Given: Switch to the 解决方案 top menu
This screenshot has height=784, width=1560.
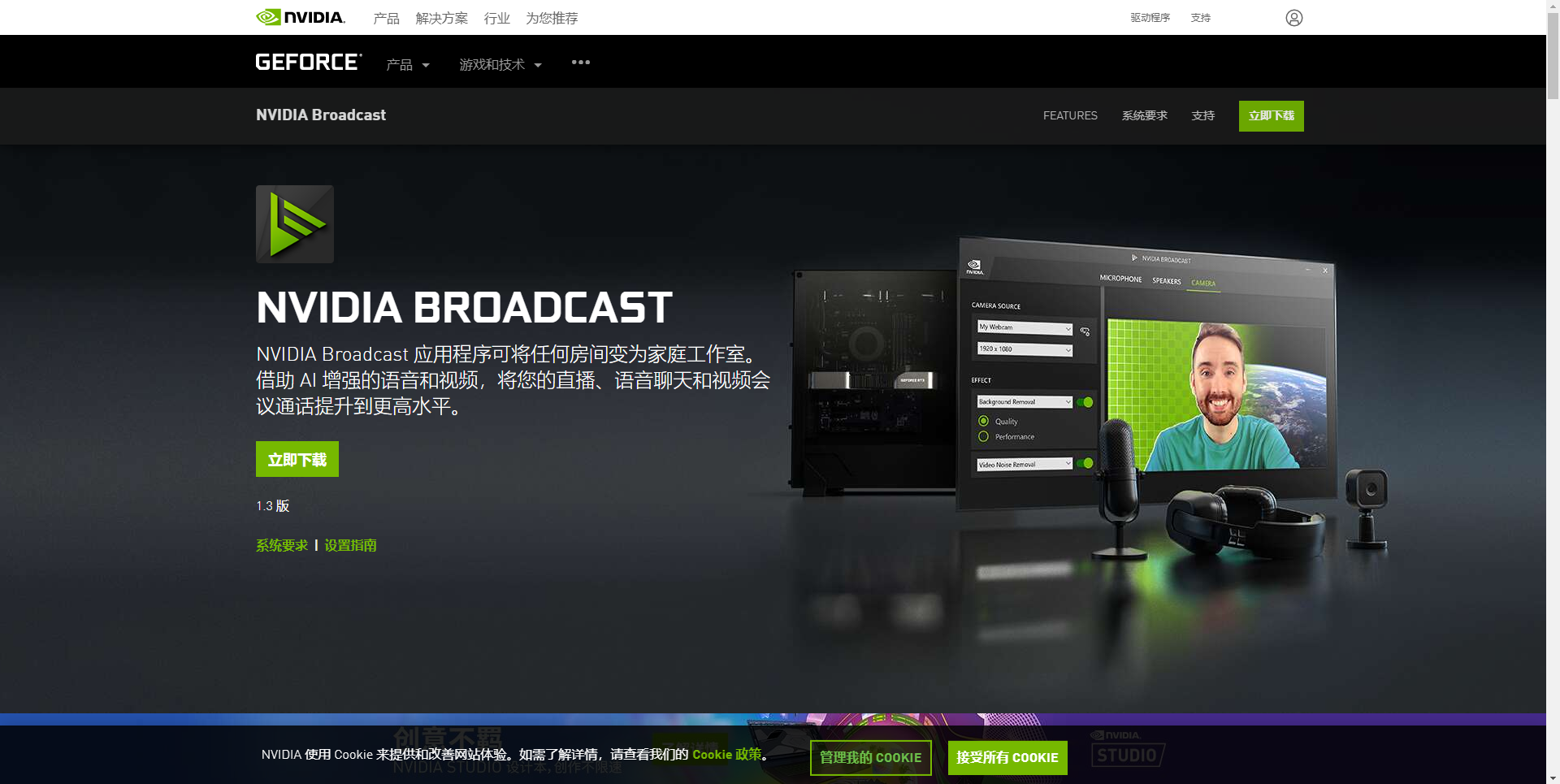Looking at the screenshot, I should point(441,18).
